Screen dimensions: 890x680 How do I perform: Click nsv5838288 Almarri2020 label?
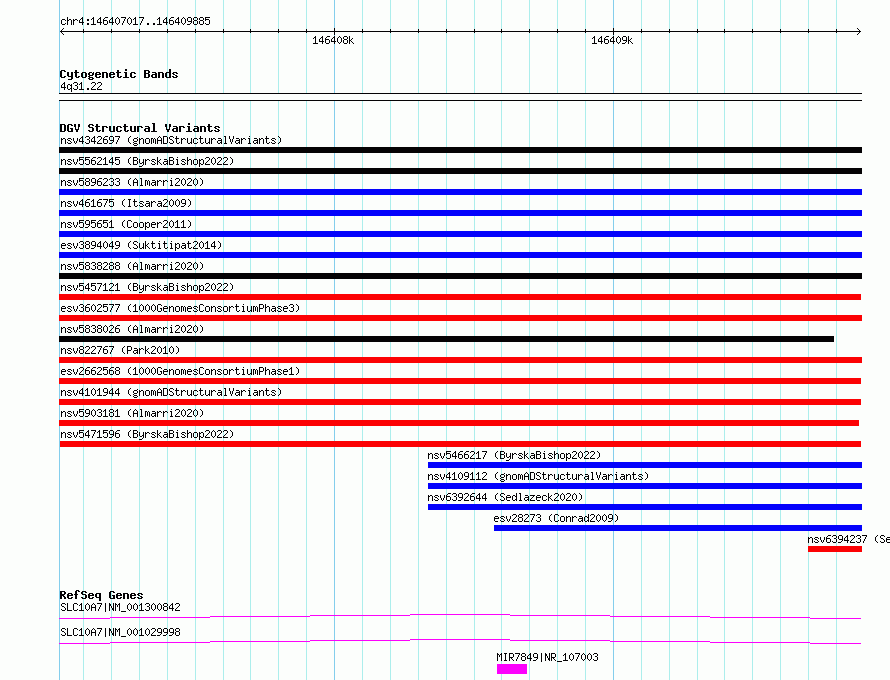point(132,266)
